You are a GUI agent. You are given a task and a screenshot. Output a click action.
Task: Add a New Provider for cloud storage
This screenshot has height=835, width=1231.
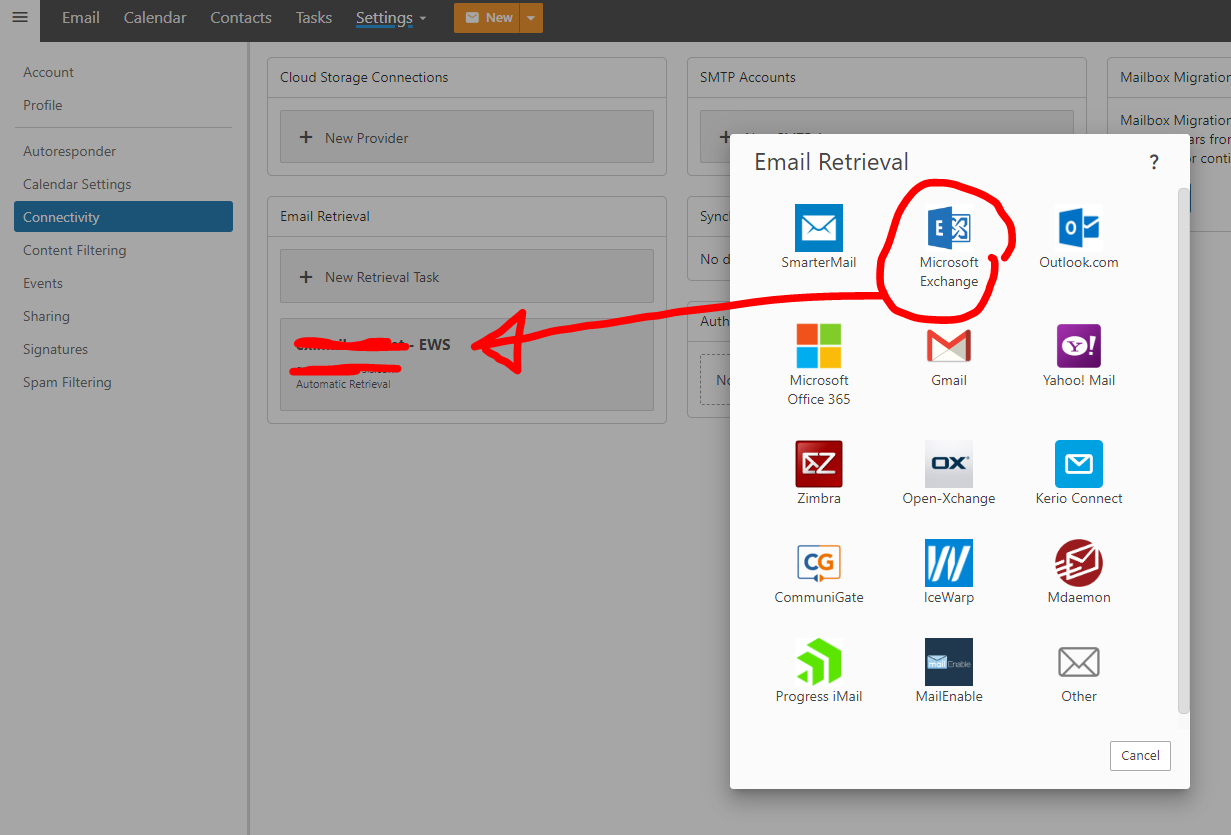pos(466,138)
